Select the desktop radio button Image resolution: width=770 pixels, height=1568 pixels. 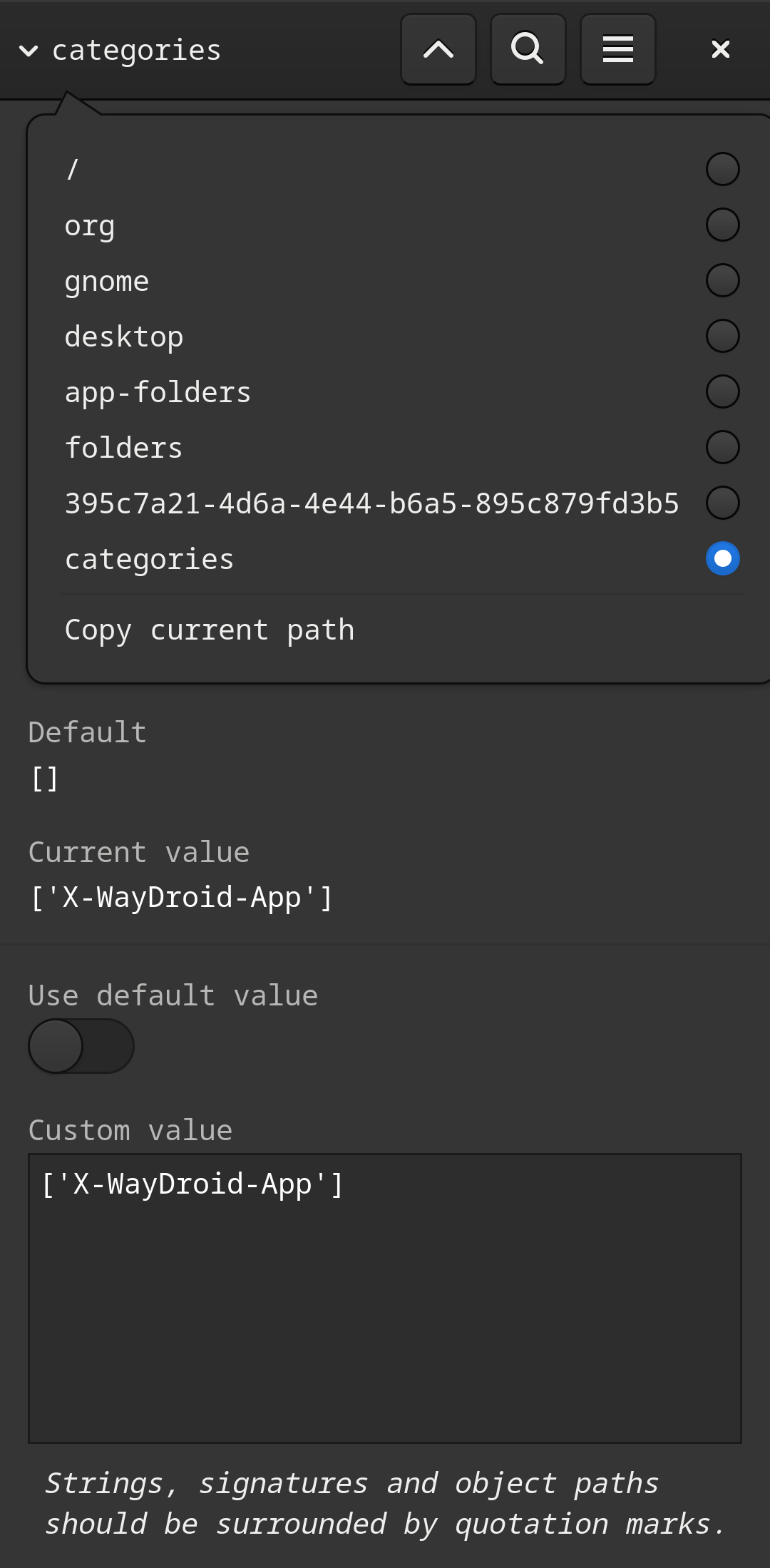coord(723,336)
